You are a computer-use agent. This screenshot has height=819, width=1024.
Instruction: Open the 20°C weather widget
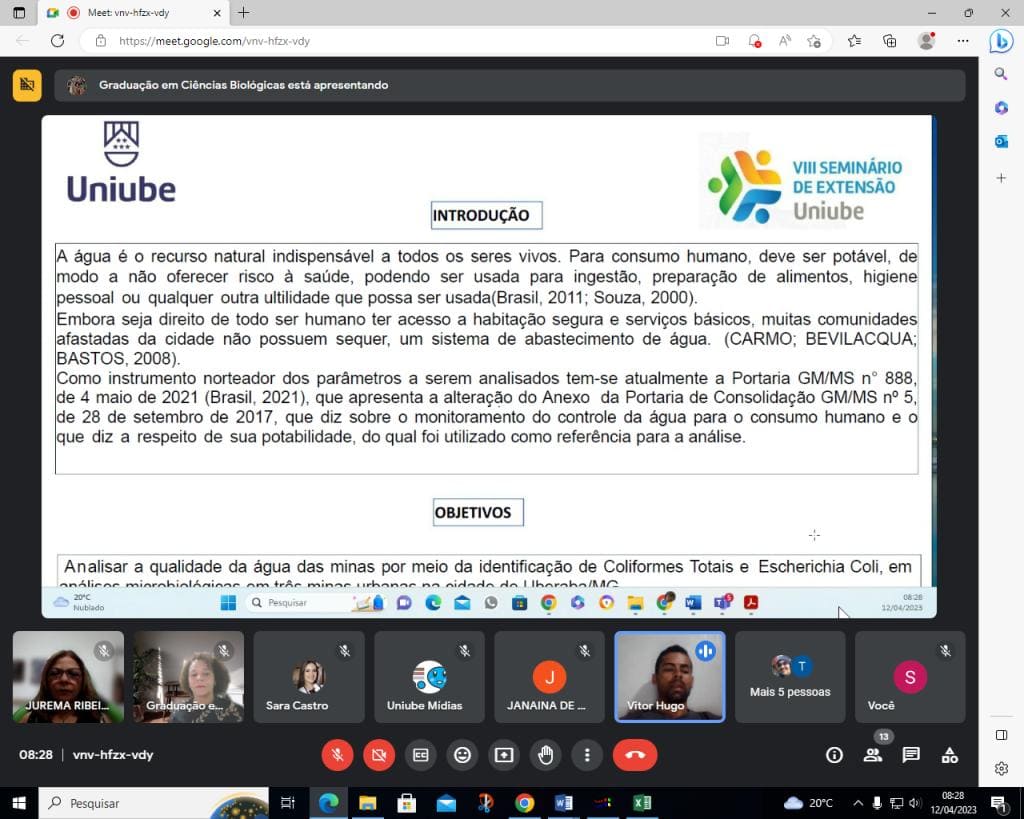tap(808, 803)
